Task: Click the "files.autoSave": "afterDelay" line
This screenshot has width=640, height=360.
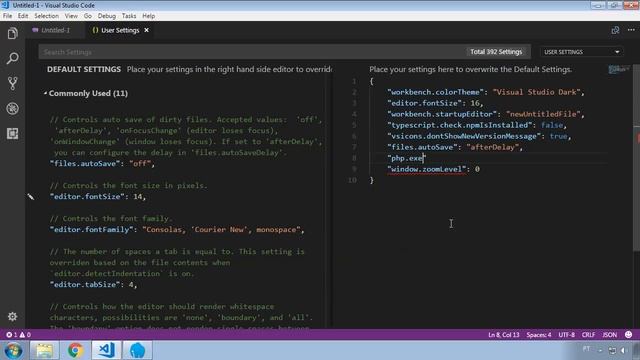Action: point(455,147)
